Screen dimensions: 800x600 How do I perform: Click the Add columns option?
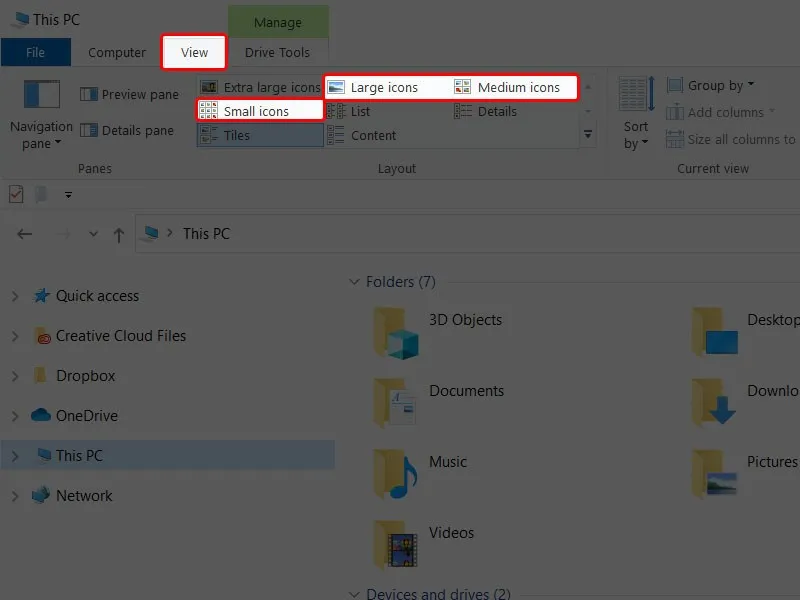pyautogui.click(x=720, y=112)
